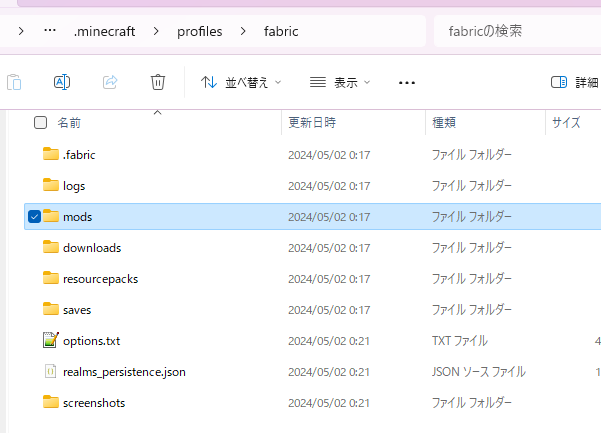
Task: Toggle the 詳細 details pane button
Action: coord(575,82)
